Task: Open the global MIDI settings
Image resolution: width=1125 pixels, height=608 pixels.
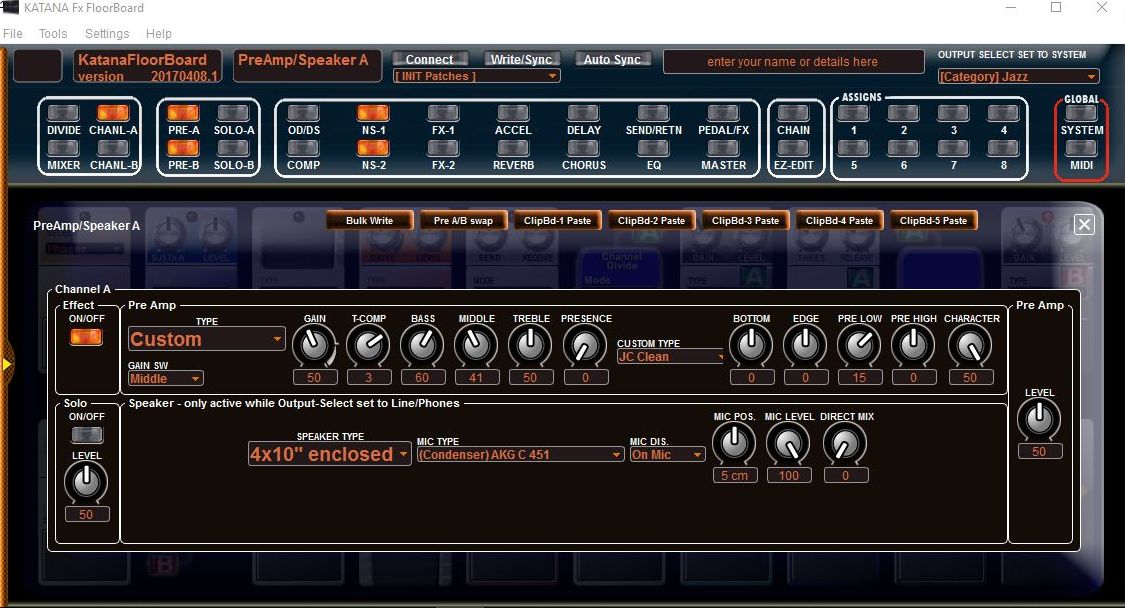Action: [x=1081, y=148]
